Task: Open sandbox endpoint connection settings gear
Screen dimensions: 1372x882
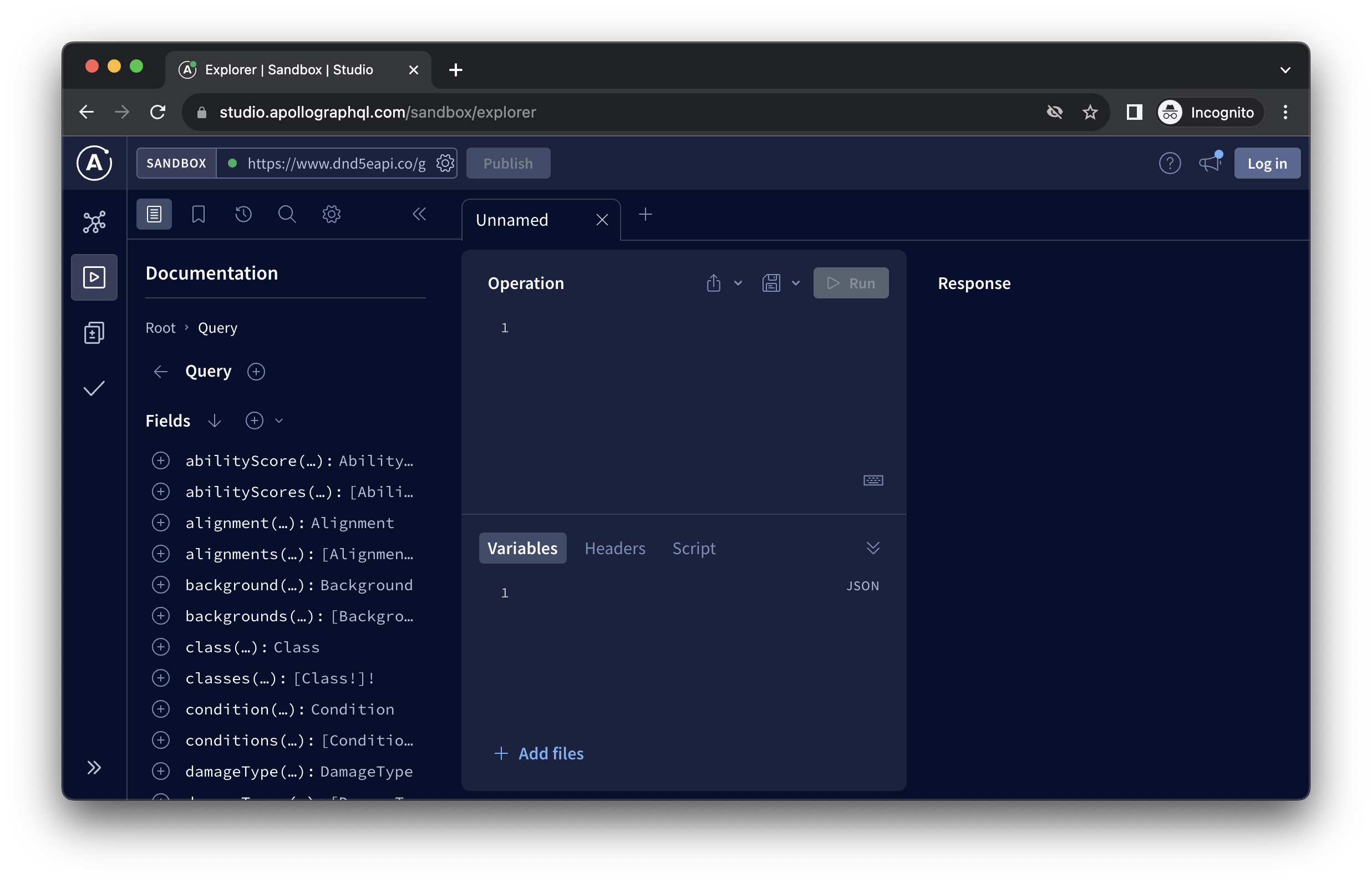Action: point(445,163)
